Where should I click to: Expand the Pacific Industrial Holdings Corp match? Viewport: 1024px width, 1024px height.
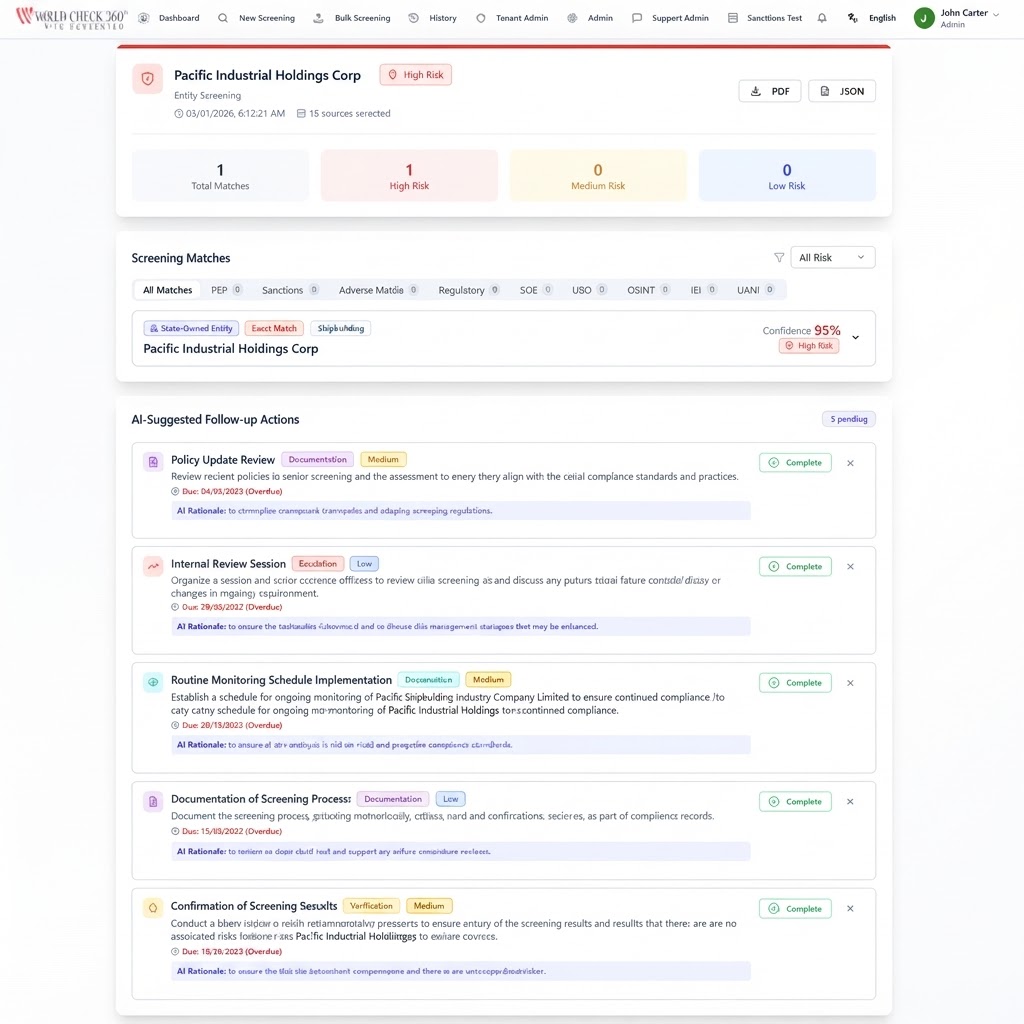(856, 338)
